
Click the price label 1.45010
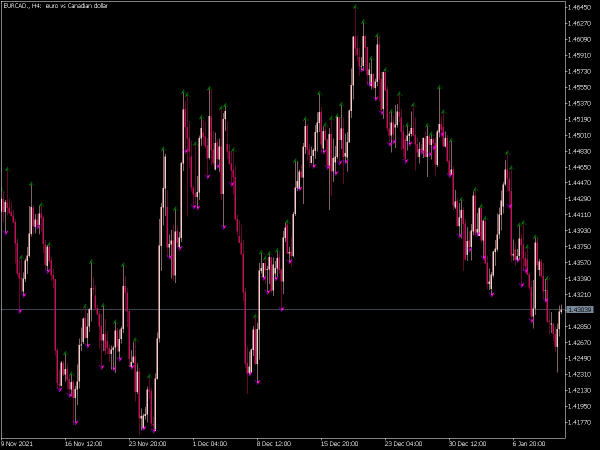point(580,135)
